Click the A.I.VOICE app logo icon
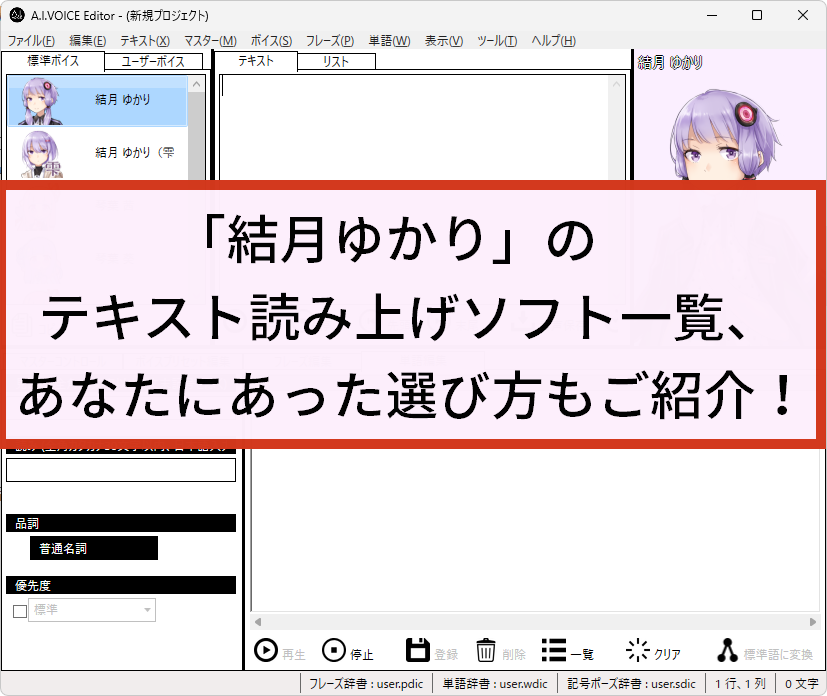 (x=17, y=15)
